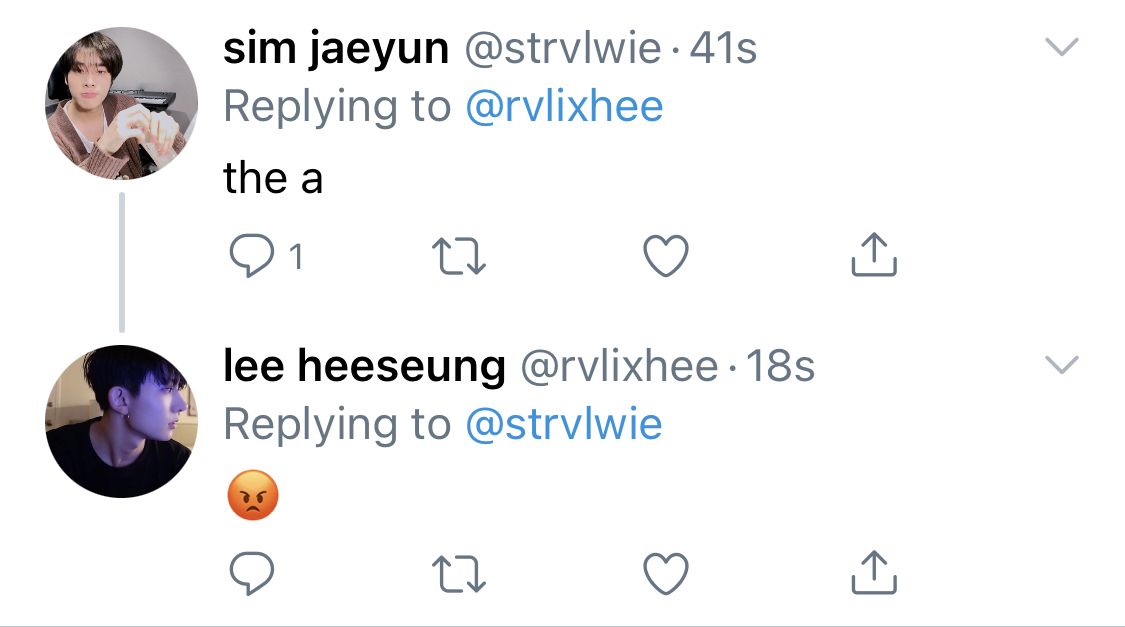Retweet lee heeseung's tweet
This screenshot has height=627, width=1125.
(x=459, y=575)
